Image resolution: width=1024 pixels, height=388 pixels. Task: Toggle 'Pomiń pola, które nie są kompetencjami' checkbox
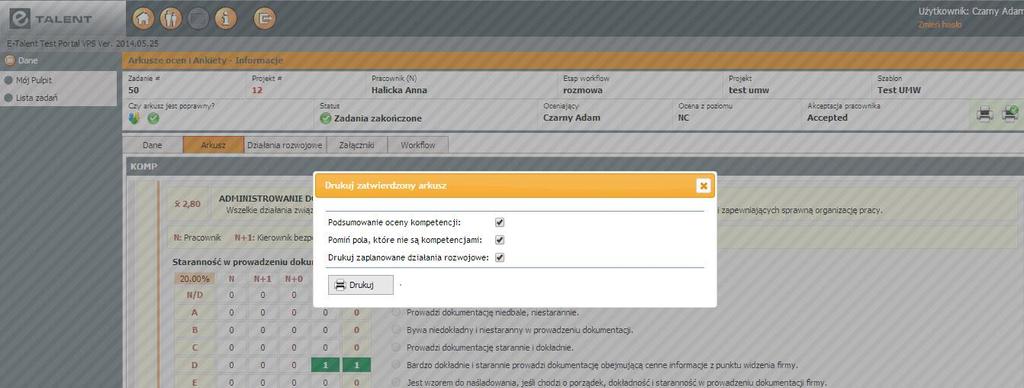point(500,240)
